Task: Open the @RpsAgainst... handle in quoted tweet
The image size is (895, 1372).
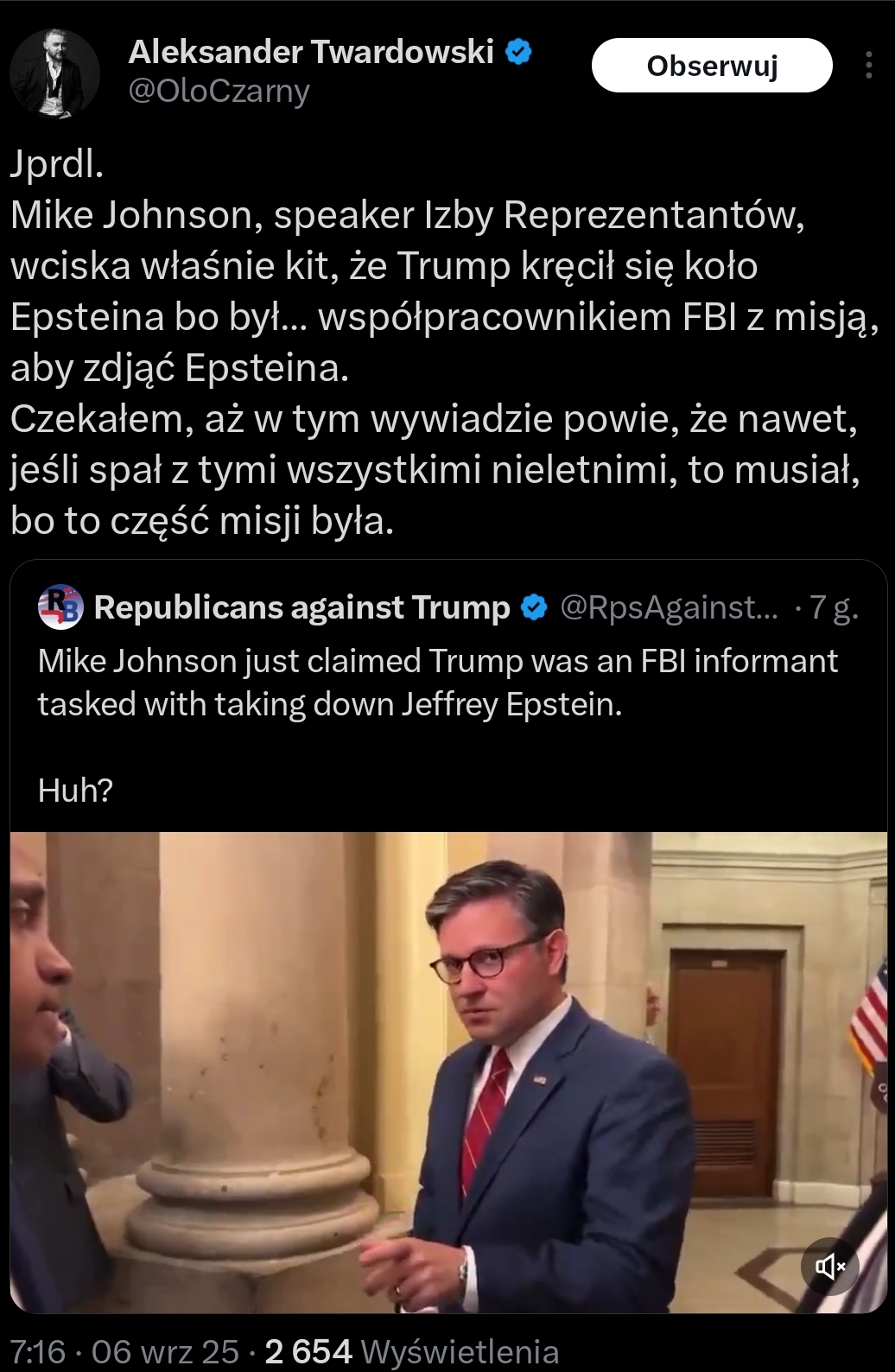Action: coord(670,607)
